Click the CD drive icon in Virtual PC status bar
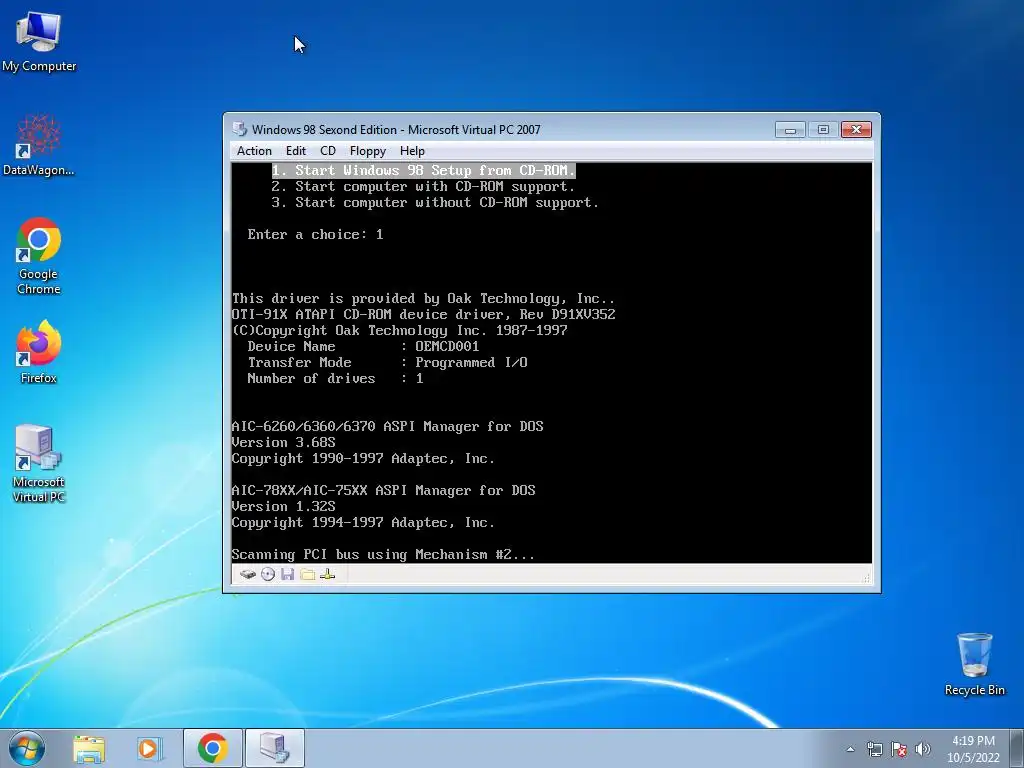Viewport: 1024px width, 768px height. pyautogui.click(x=268, y=574)
